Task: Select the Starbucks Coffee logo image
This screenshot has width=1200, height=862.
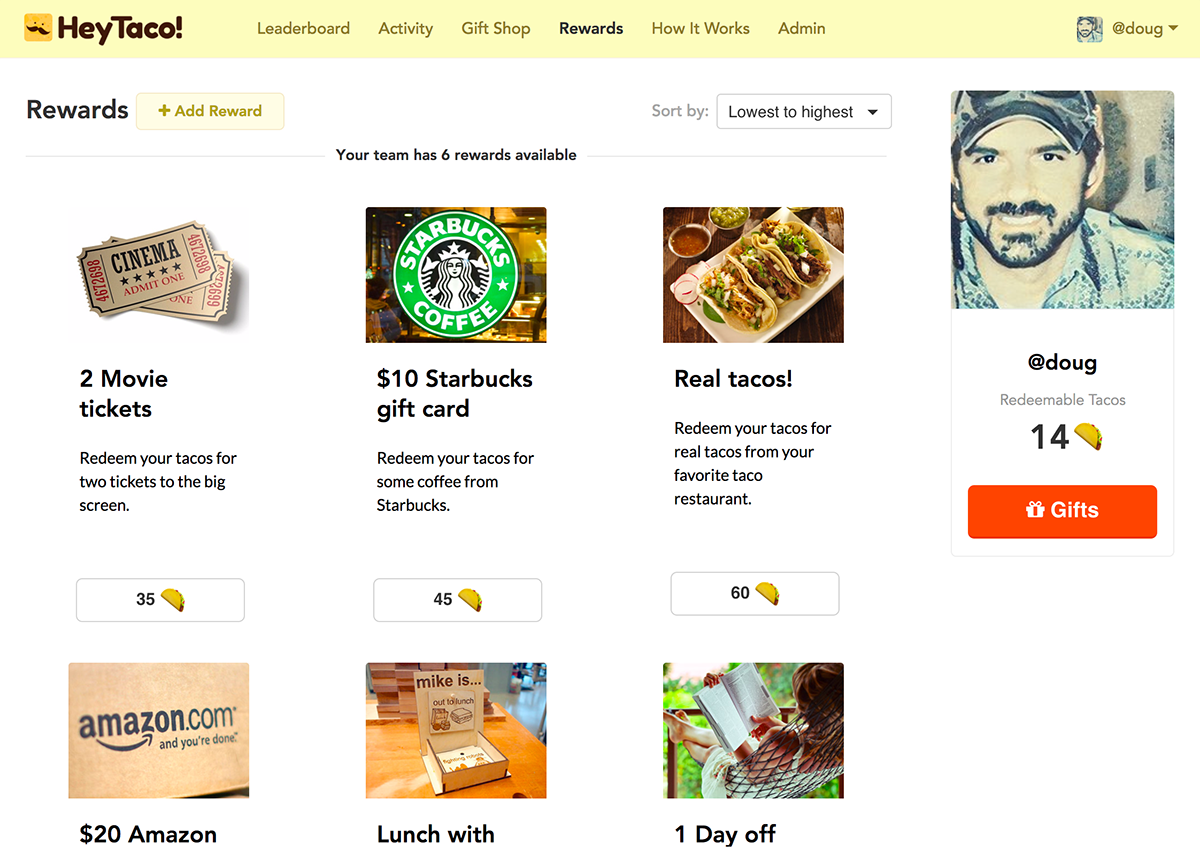Action: point(456,275)
